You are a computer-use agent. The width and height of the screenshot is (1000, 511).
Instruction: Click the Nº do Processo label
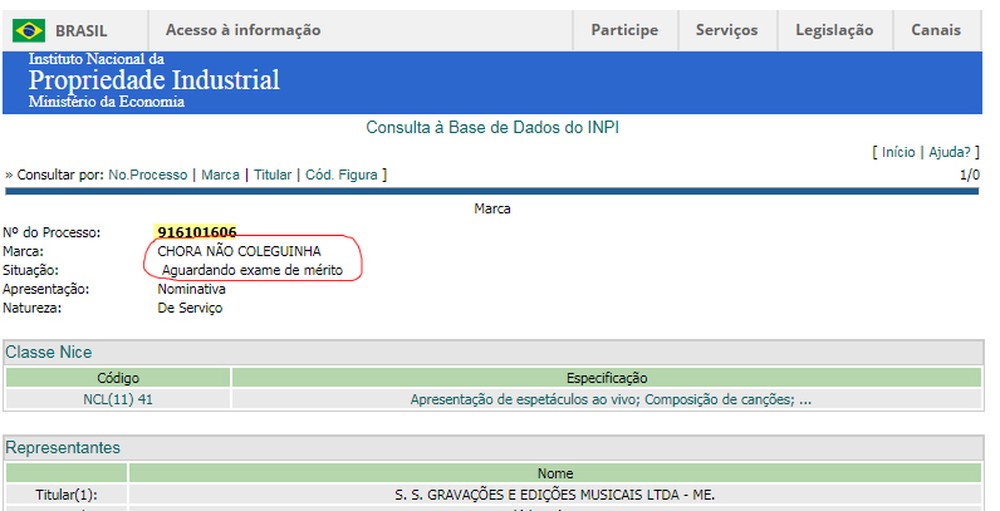coord(52,232)
